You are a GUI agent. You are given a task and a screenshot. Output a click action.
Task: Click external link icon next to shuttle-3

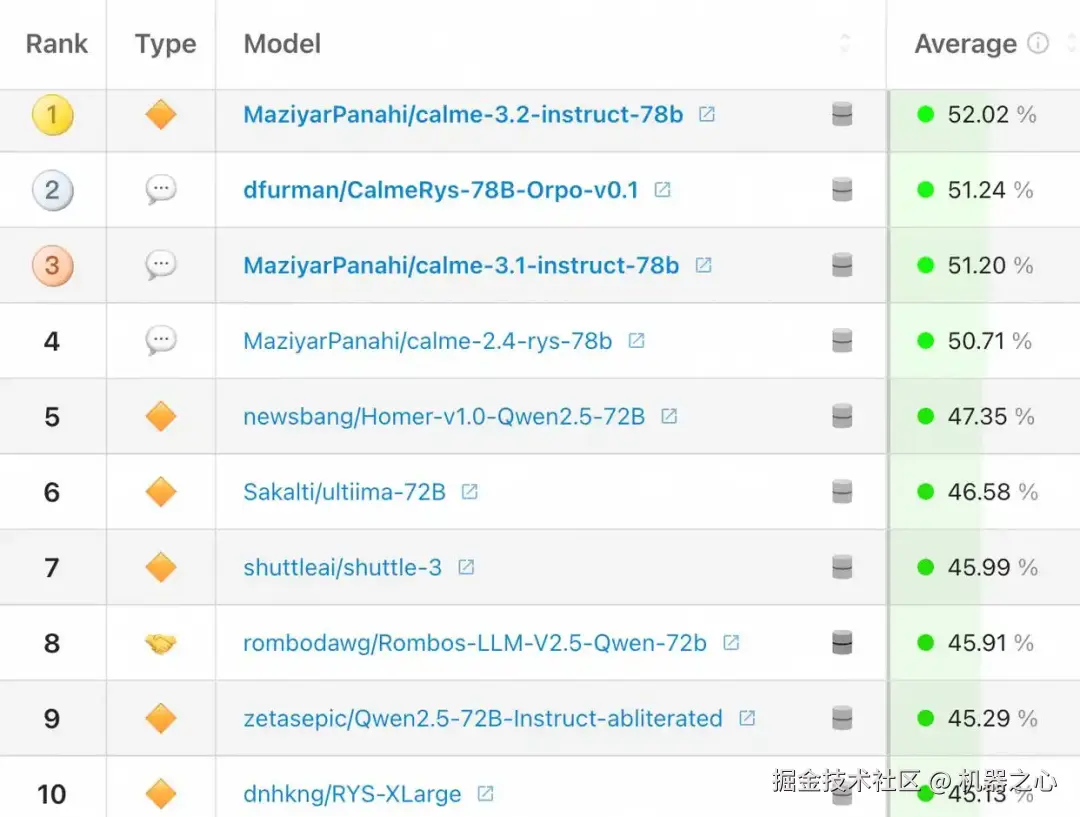point(466,567)
